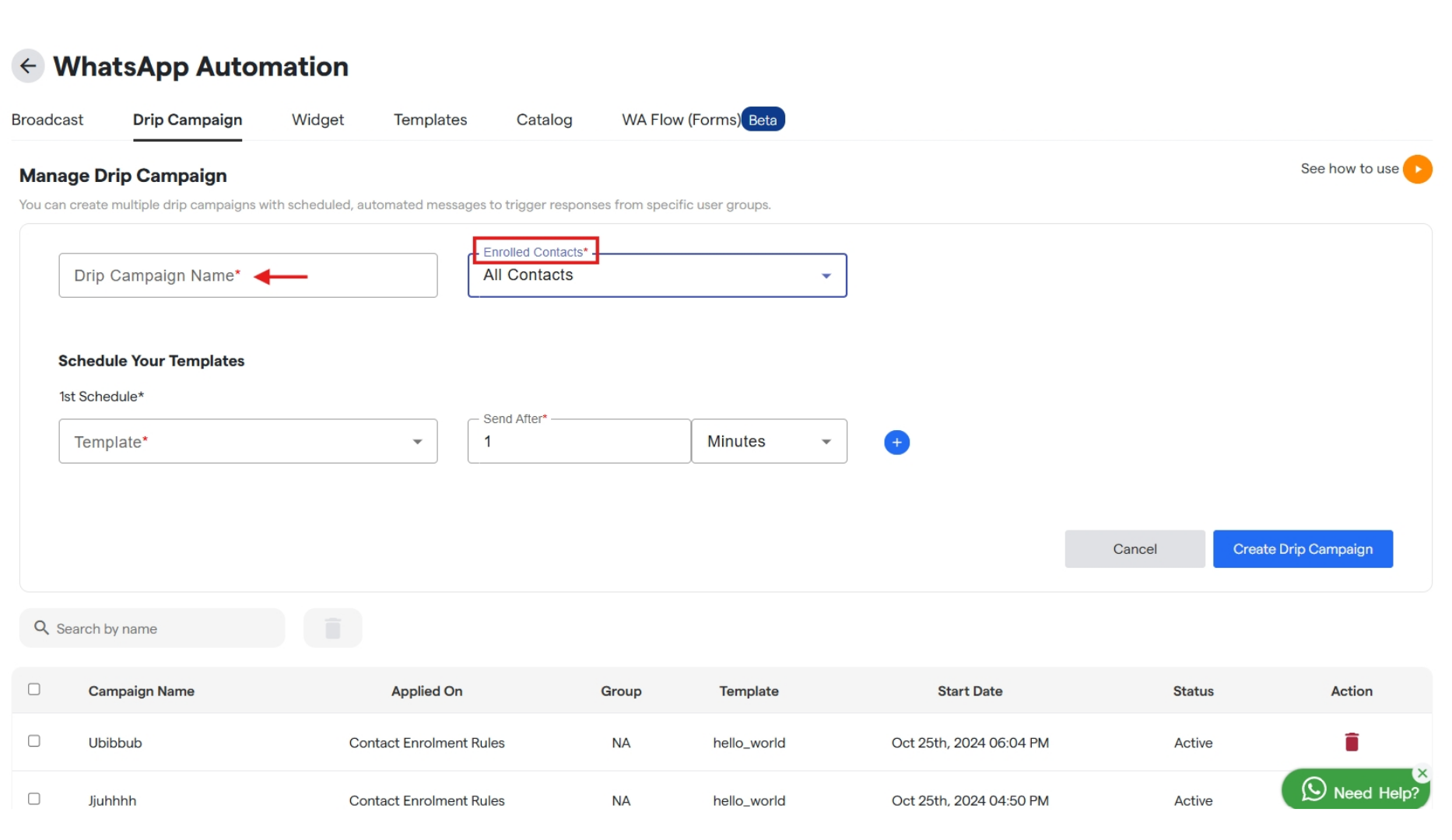Select the Drip Campaign tab
Screen dimensions: 1452x840
[188, 120]
